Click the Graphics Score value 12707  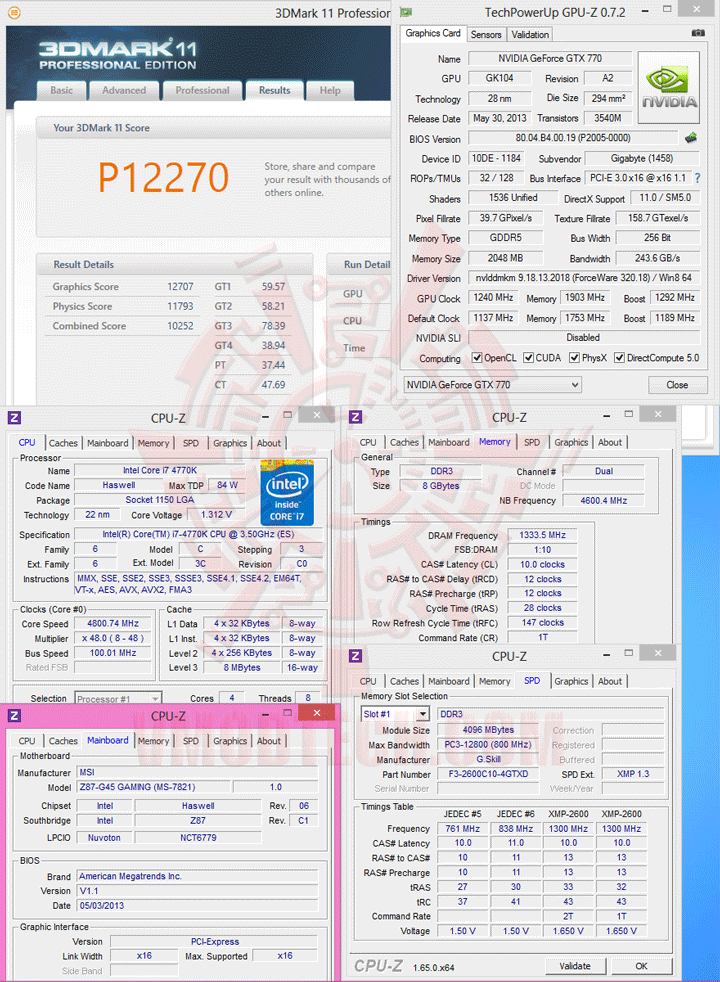(x=180, y=286)
